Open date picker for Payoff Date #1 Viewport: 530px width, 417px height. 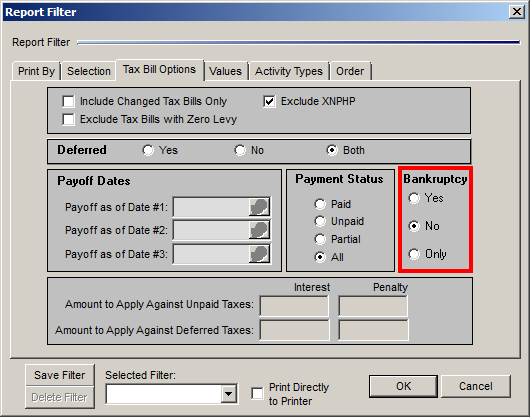click(x=259, y=207)
